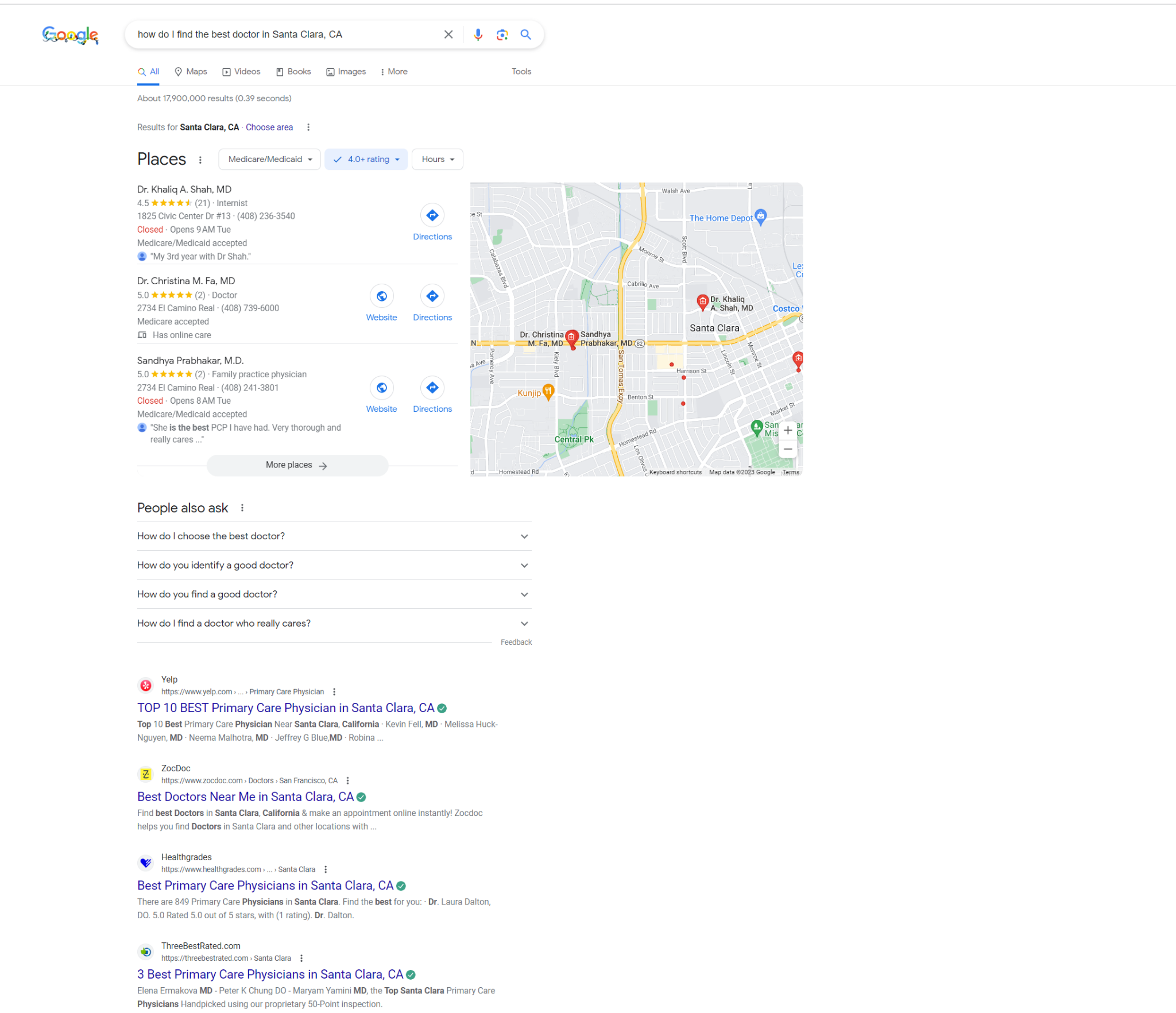The image size is (1176, 1013).
Task: Click Kunjip restaurant map marker
Action: tap(548, 392)
